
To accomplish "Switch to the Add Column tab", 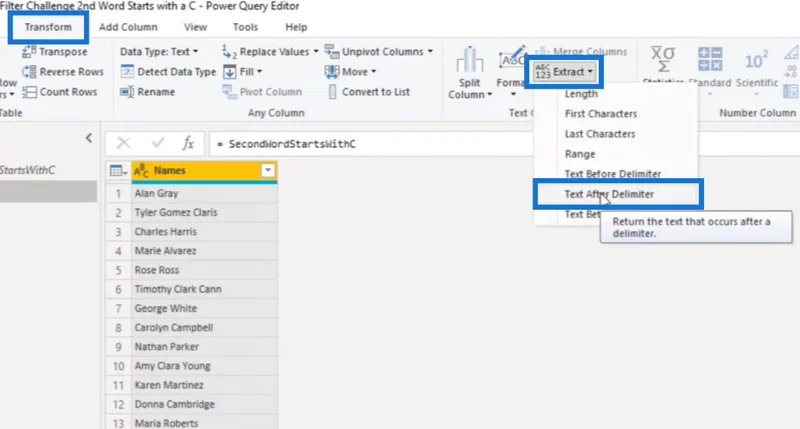I will (x=128, y=27).
